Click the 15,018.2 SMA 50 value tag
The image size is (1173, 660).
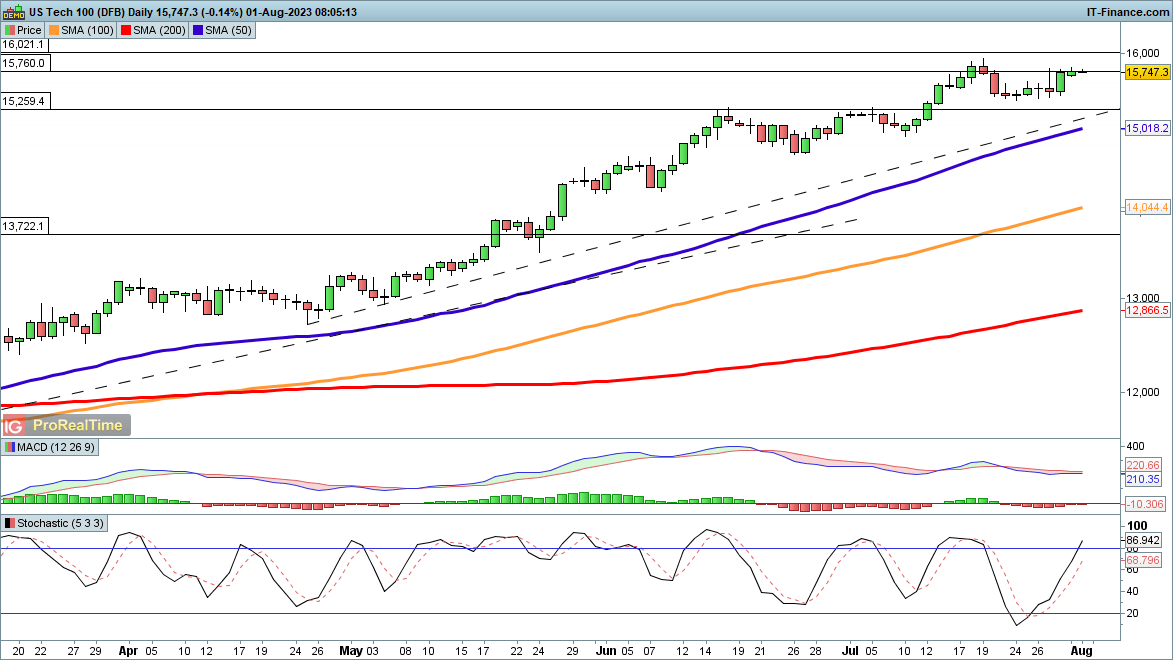click(x=1147, y=129)
